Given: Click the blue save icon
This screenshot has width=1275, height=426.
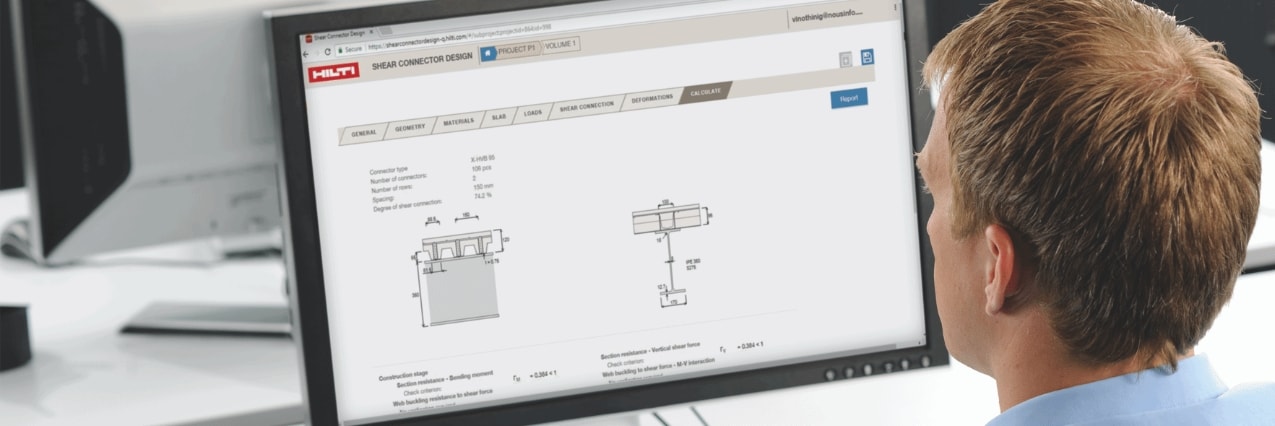Looking at the screenshot, I should (x=867, y=58).
